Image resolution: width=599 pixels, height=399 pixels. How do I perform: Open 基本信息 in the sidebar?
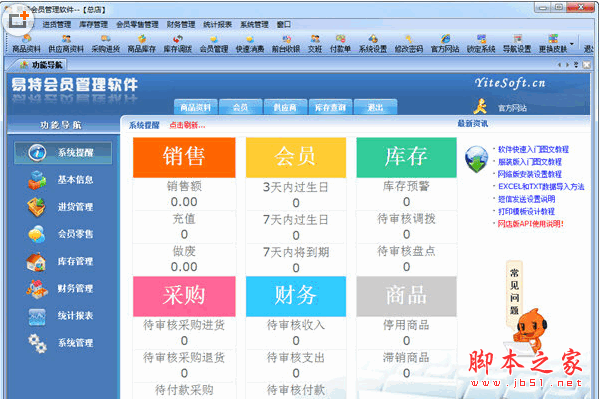click(61, 180)
